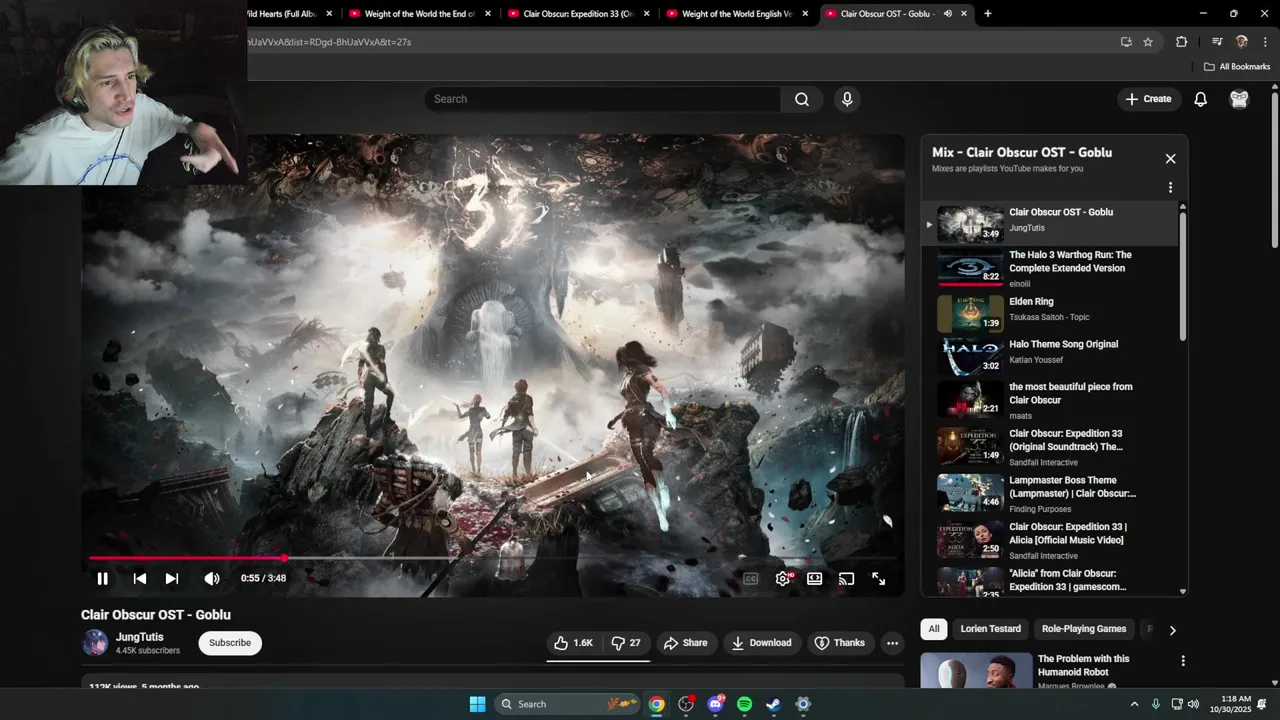This screenshot has width=1280, height=720.
Task: Open the Lampmaster Boss Theme thumbnail
Action: [970, 492]
